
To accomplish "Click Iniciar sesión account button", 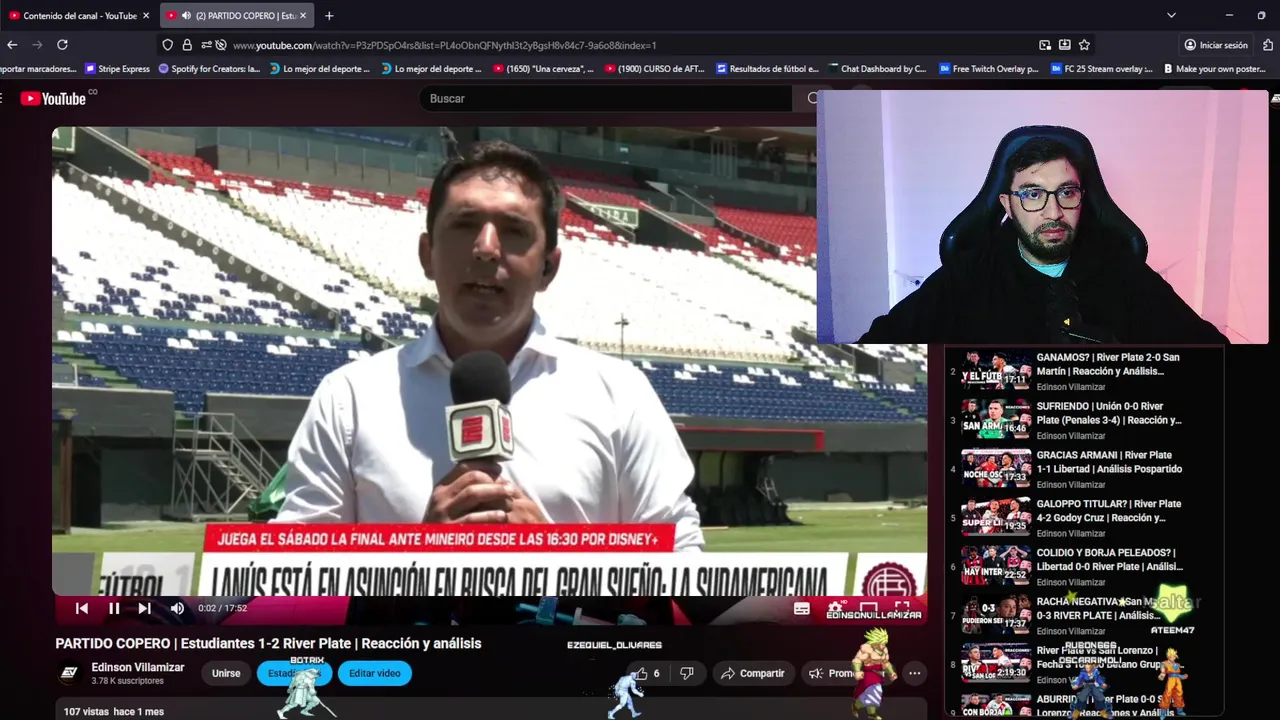I will pos(1215,45).
